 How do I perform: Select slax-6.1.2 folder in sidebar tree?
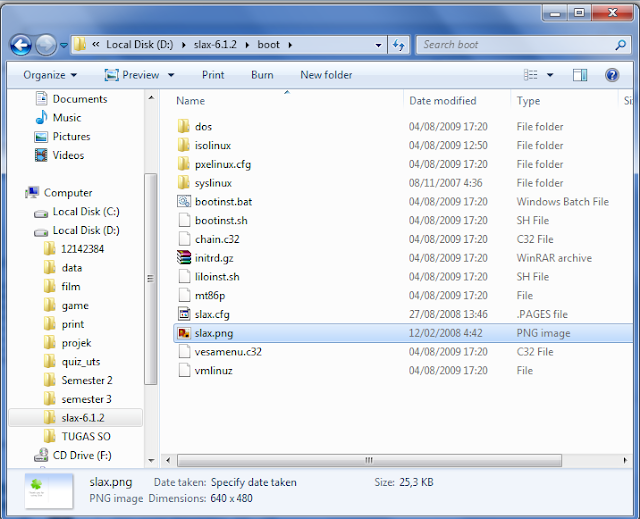click(x=76, y=418)
